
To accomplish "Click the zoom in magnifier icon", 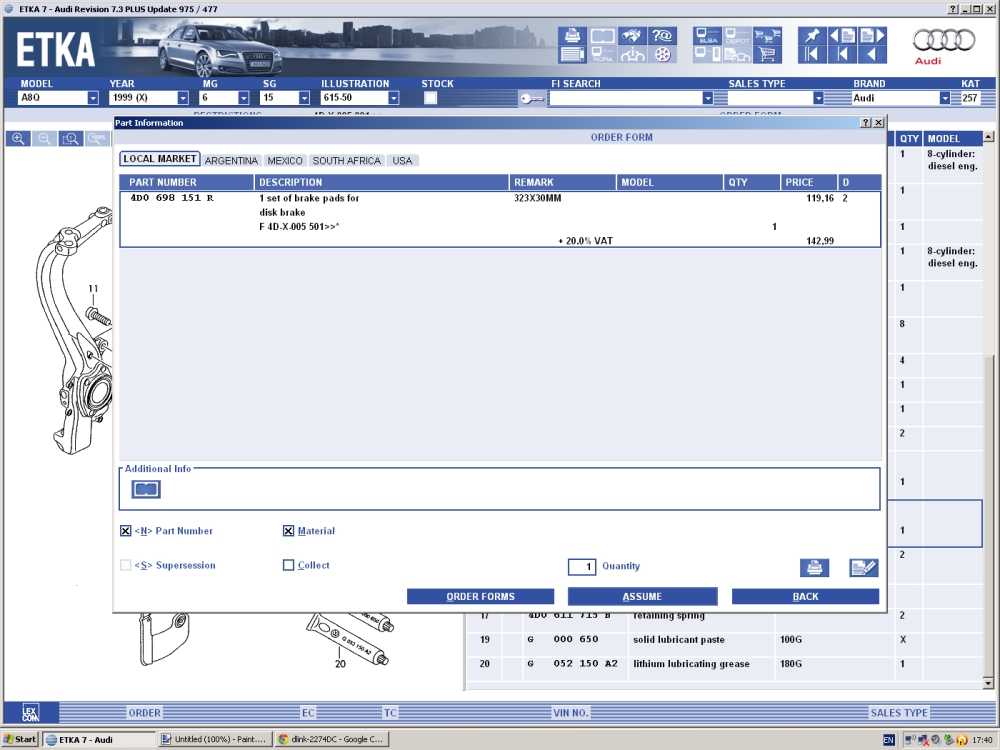I will [x=18, y=138].
